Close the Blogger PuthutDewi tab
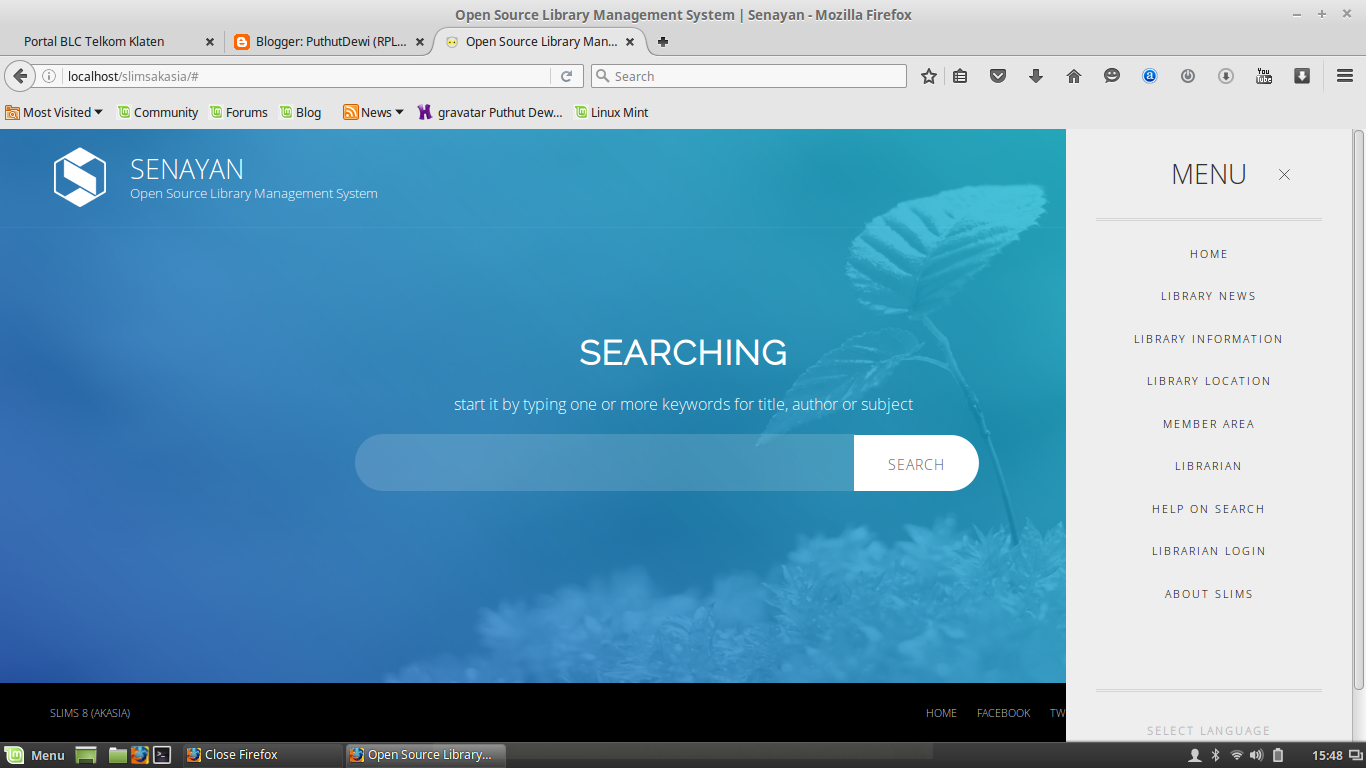The image size is (1366, 768). pyautogui.click(x=421, y=42)
